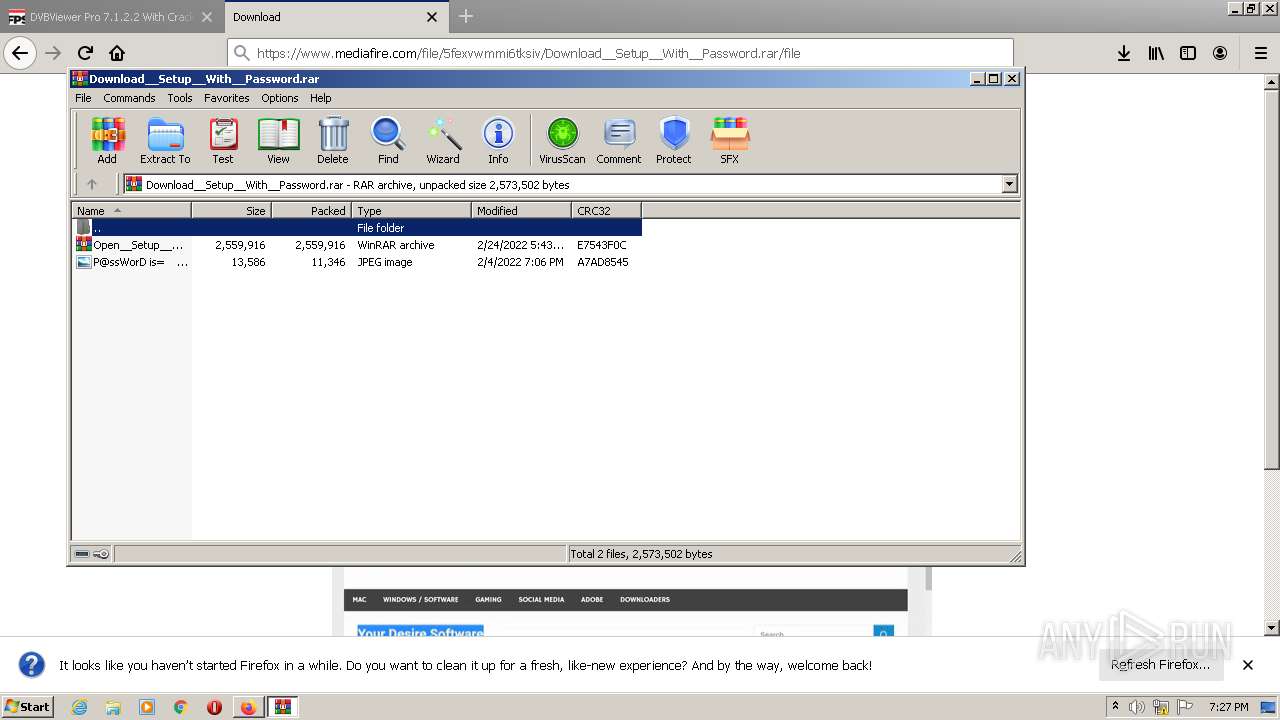Click WINDOWS / SOFTWARE nav link on webpage

420,600
